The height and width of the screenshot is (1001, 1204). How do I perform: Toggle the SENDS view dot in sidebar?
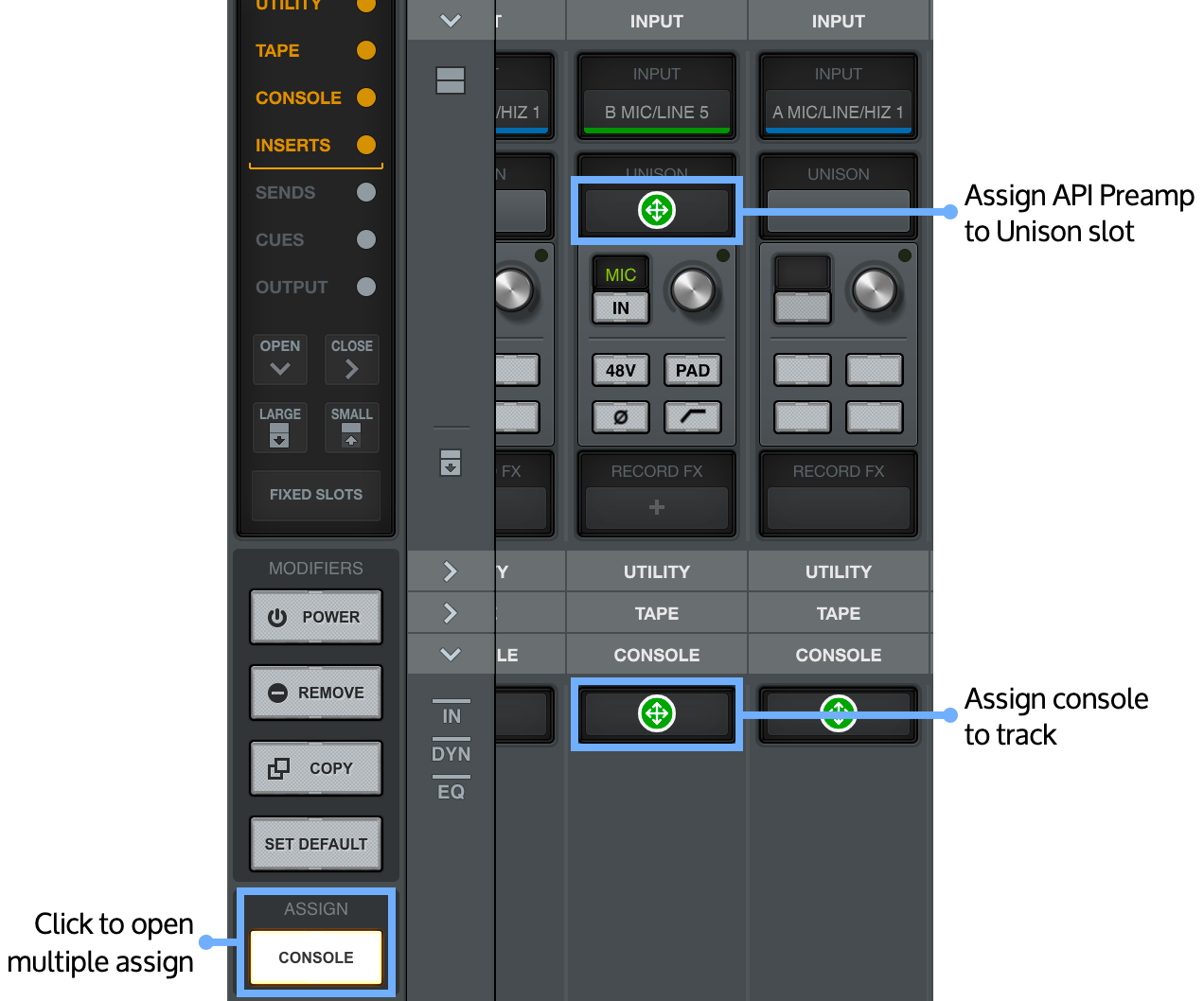[366, 192]
